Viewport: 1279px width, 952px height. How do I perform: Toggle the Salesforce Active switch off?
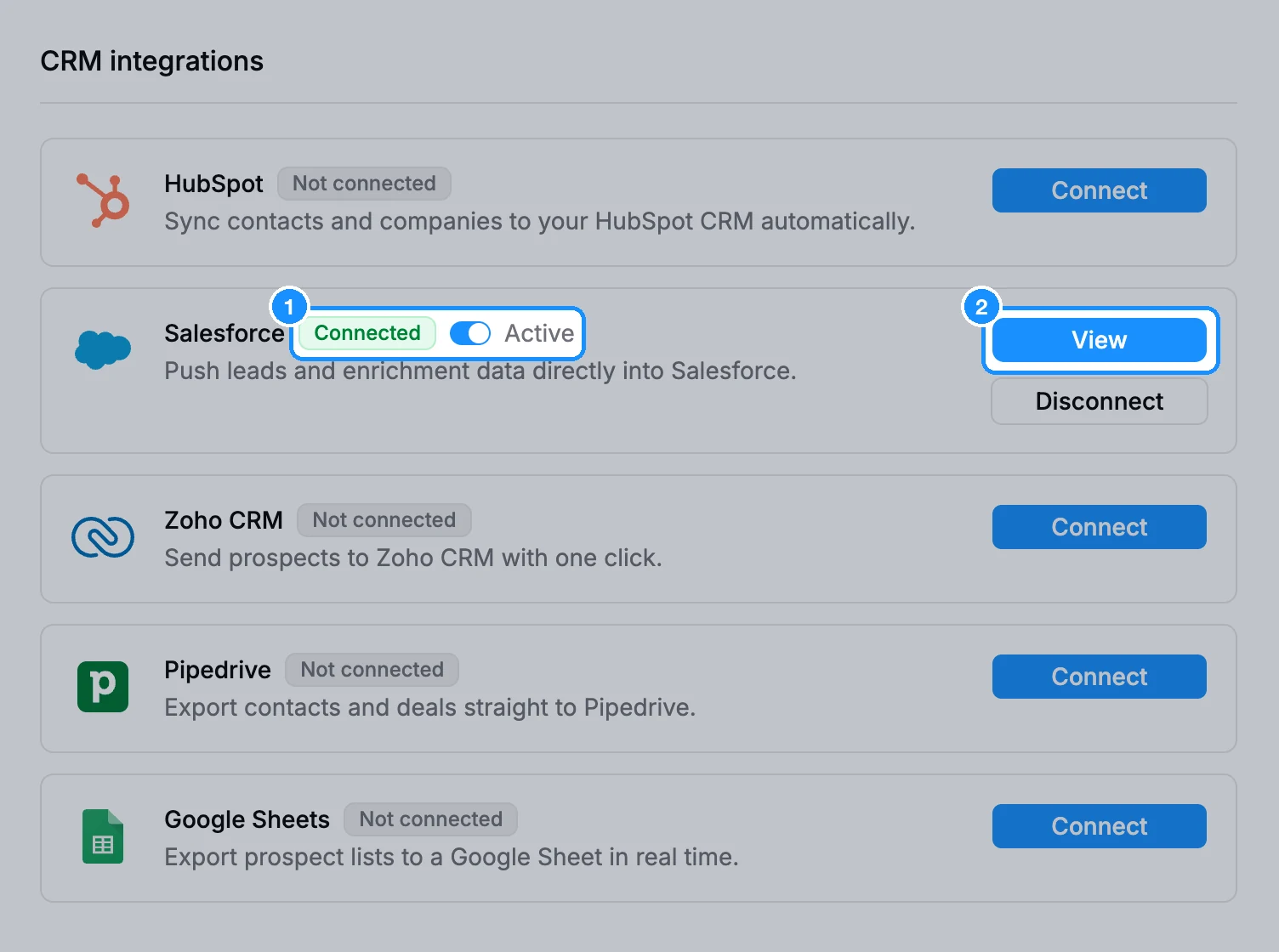(470, 333)
